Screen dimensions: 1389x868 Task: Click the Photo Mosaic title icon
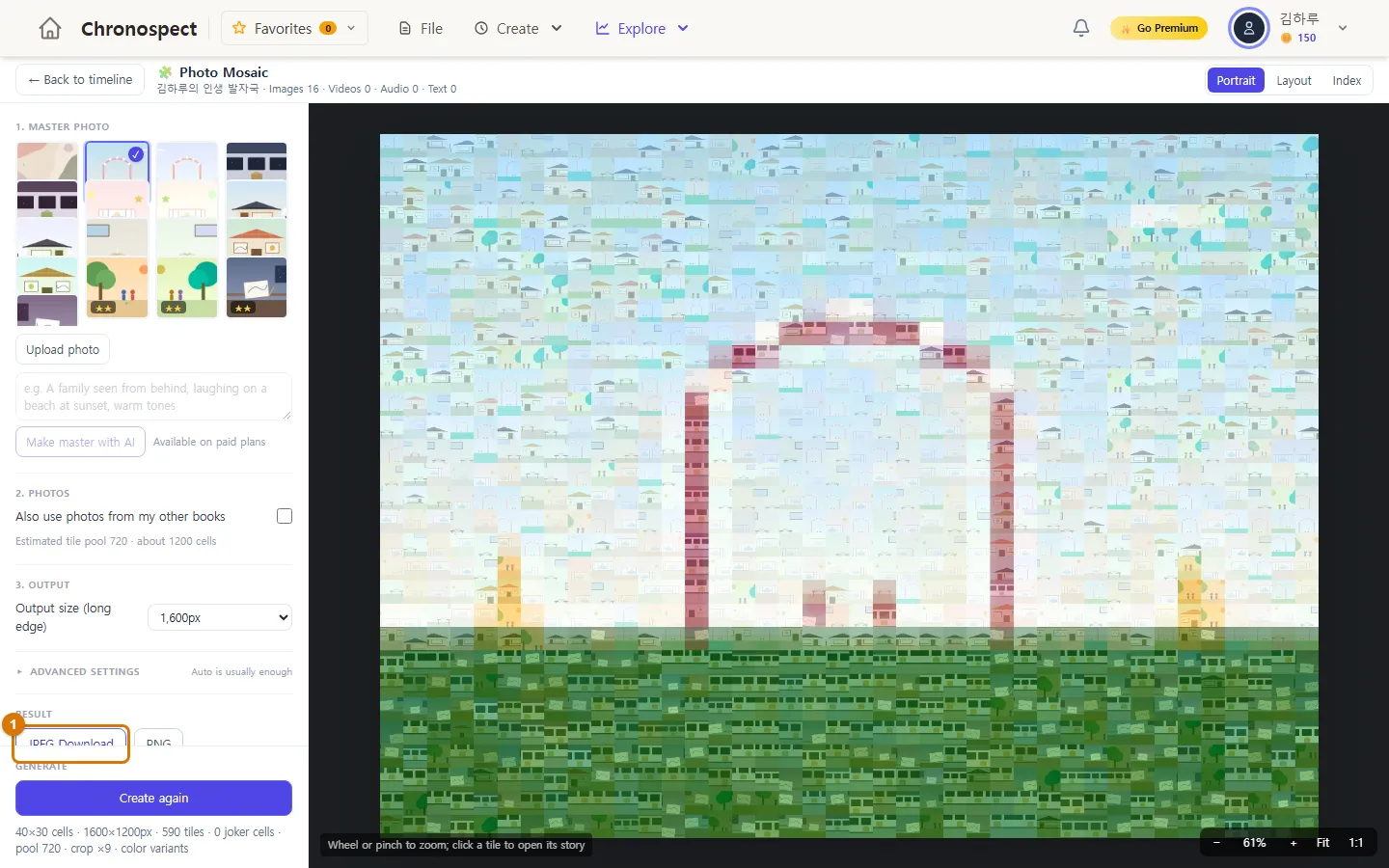165,72
